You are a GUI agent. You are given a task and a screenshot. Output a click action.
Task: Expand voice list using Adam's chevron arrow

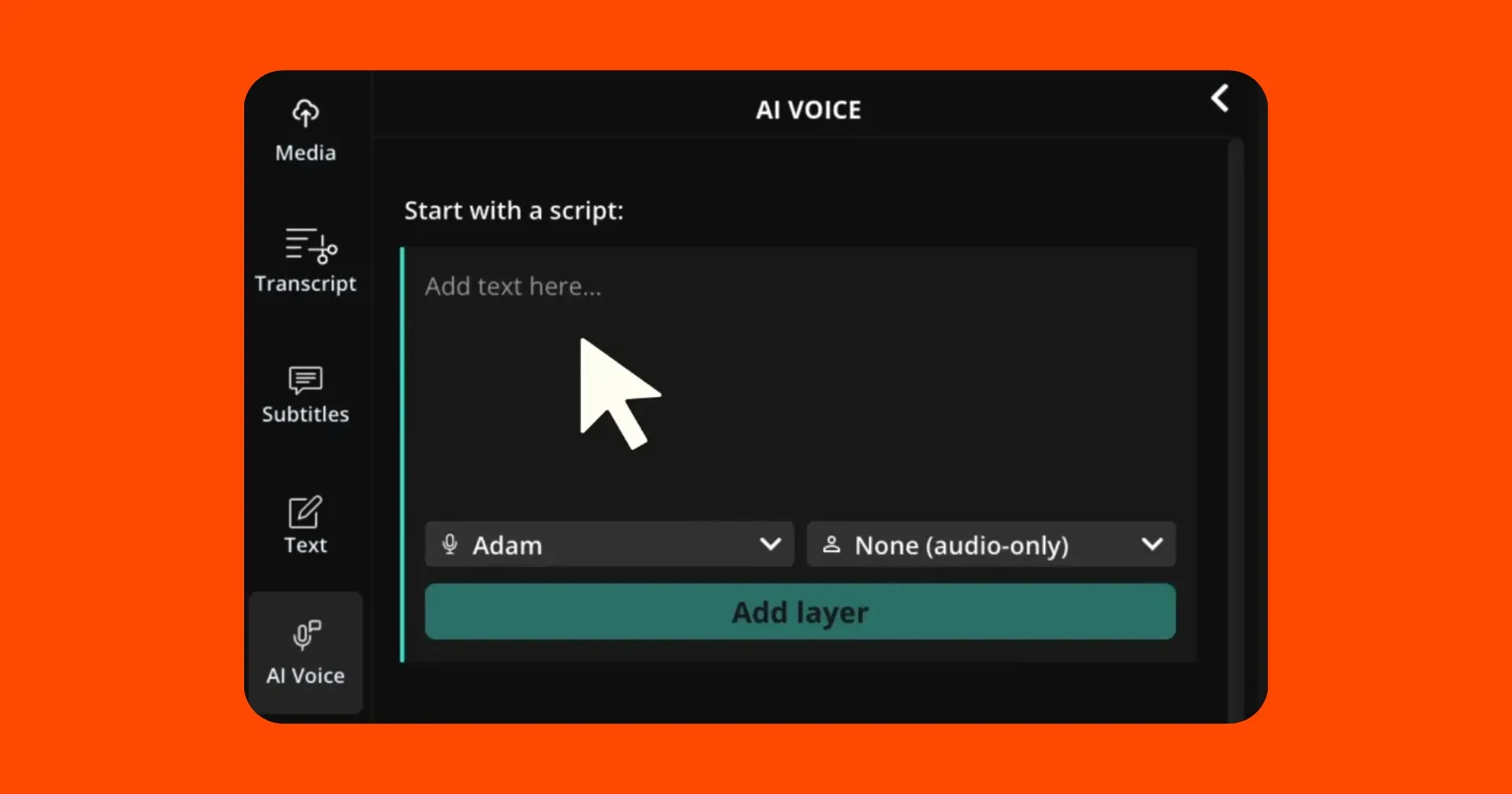(x=770, y=544)
